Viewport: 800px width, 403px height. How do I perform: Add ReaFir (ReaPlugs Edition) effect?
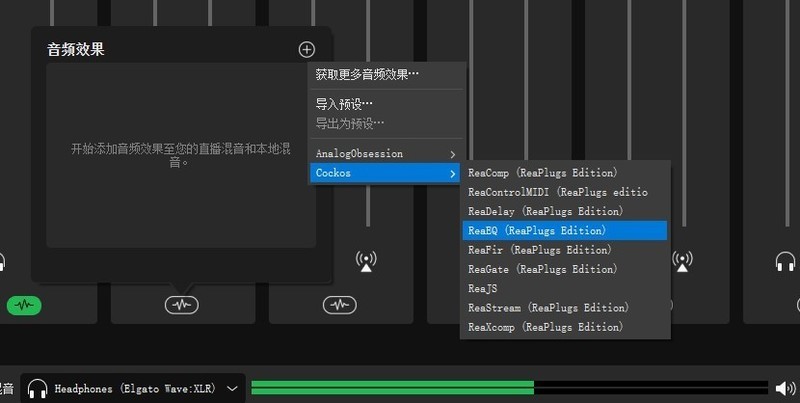click(x=565, y=250)
